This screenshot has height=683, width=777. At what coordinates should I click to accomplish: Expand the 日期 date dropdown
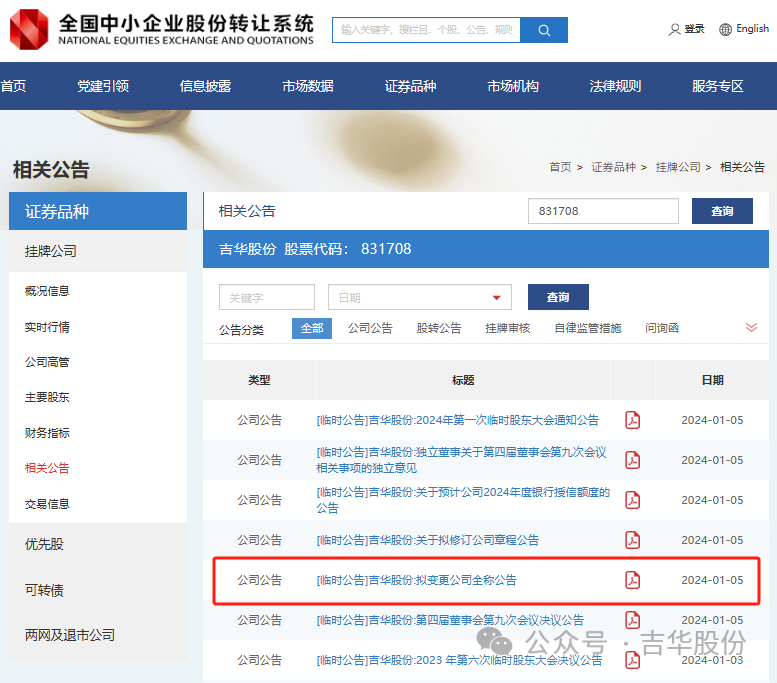pyautogui.click(x=496, y=298)
